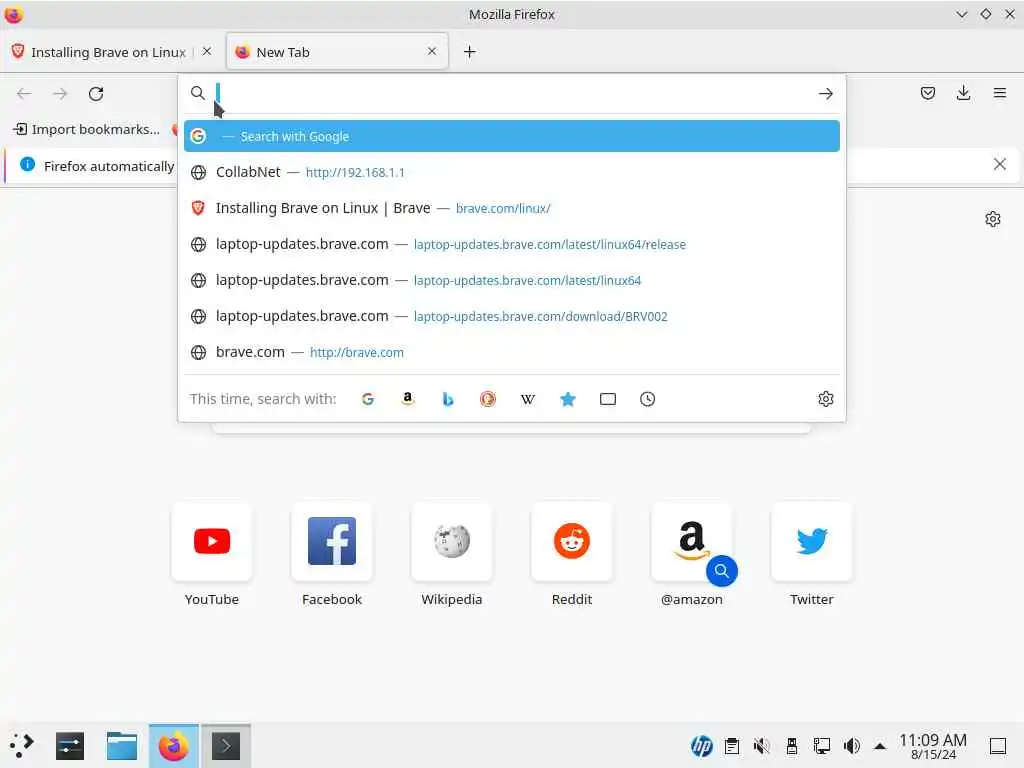Open the KDE application launcher
This screenshot has width=1024, height=768.
coord(22,745)
